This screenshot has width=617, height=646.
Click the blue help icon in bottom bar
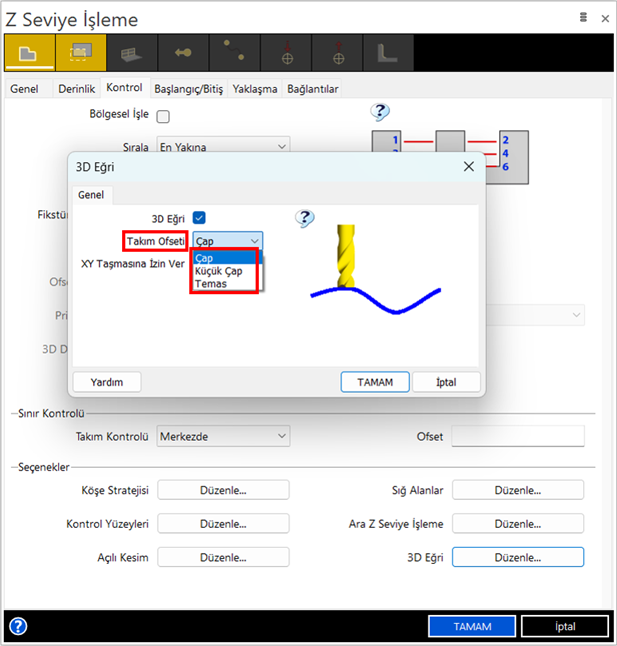coord(18,627)
